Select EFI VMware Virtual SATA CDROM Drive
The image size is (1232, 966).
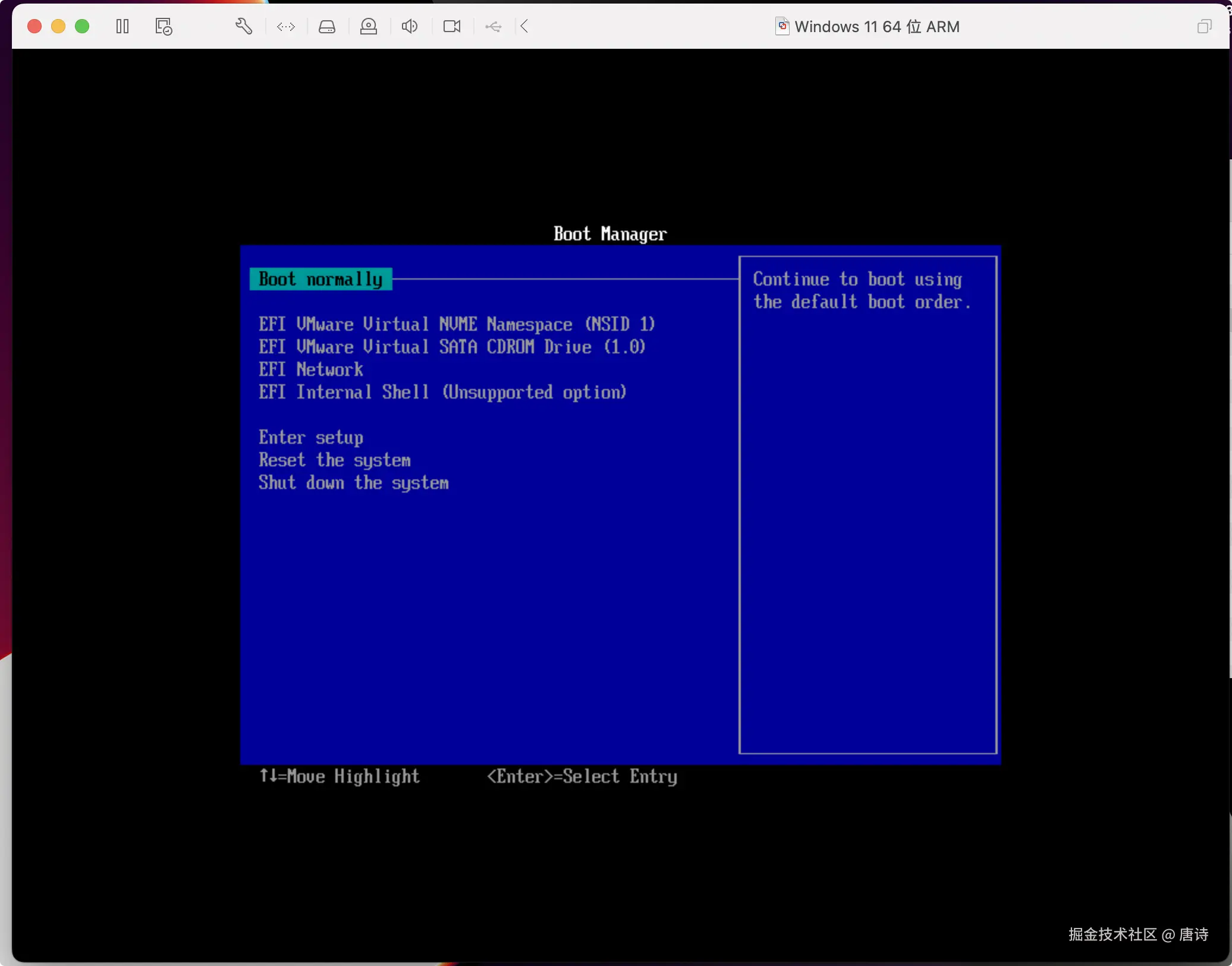click(452, 347)
